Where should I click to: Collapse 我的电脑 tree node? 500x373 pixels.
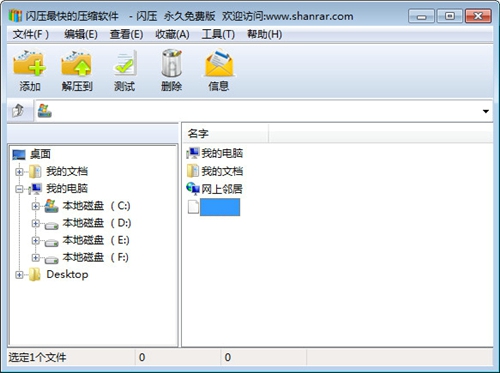click(x=19, y=189)
